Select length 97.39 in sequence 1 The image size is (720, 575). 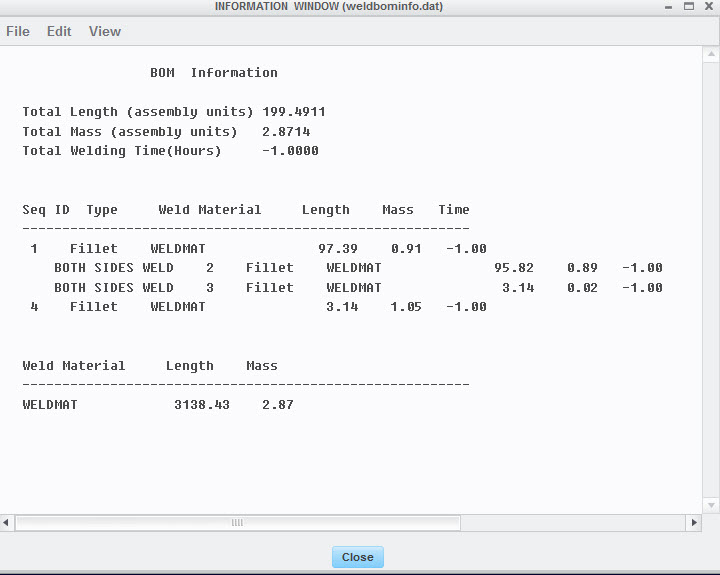[338, 248]
